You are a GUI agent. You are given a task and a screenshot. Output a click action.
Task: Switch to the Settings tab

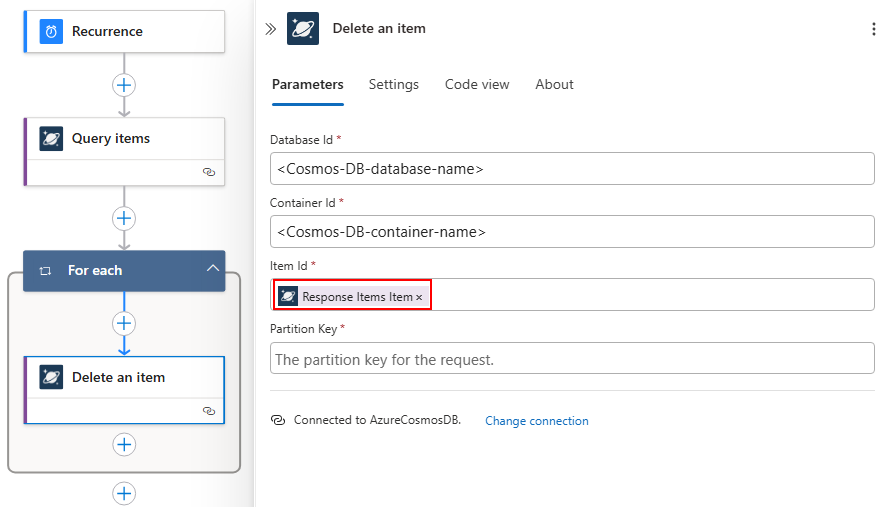point(394,85)
